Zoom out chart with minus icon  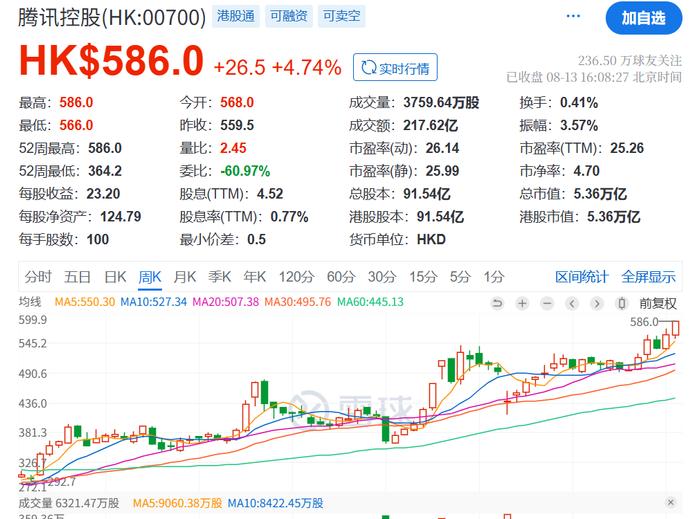[x=547, y=304]
